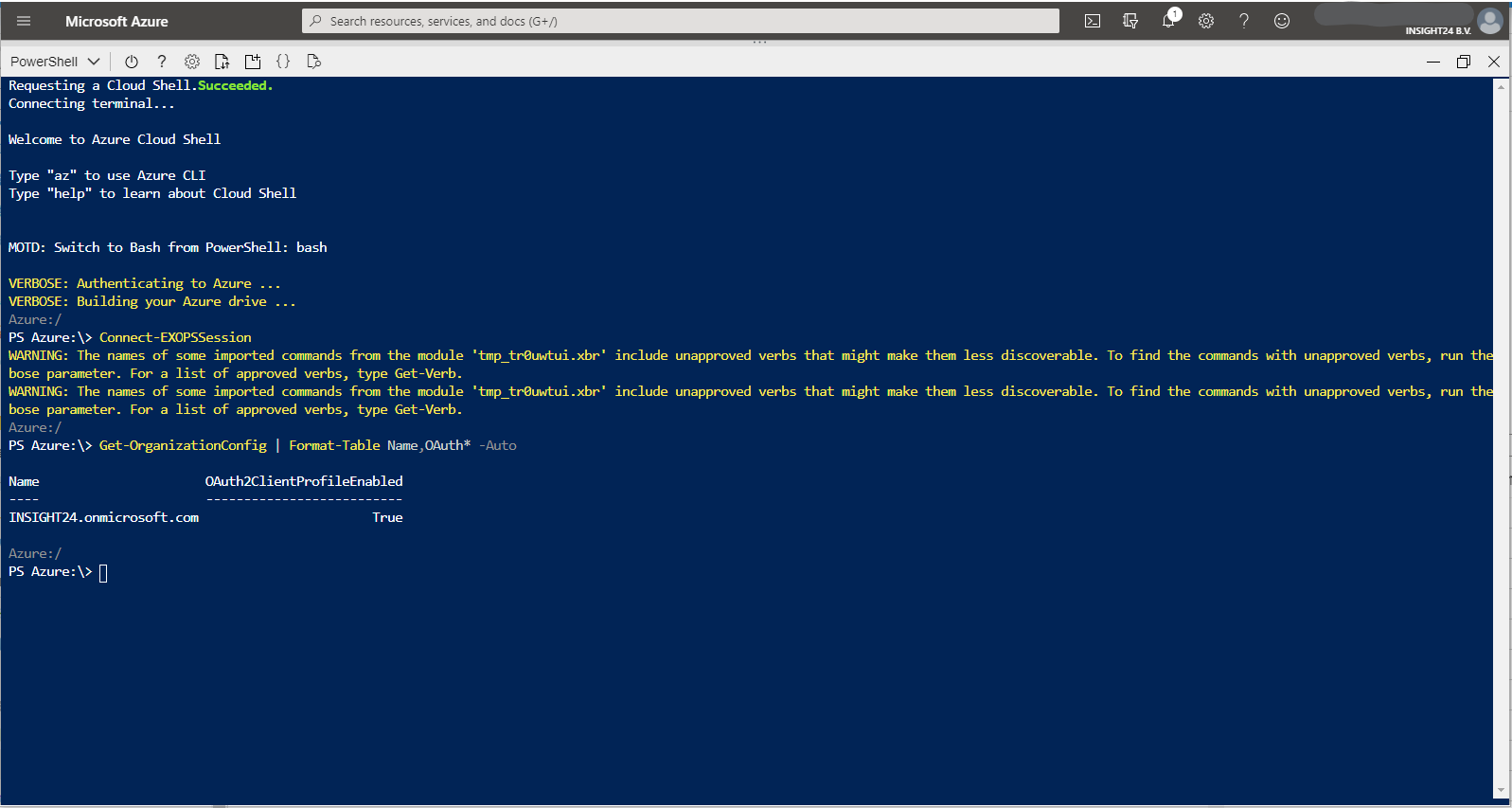Open the Azure portal hamburger menu
Screen dimensions: 1512x808
click(24, 21)
